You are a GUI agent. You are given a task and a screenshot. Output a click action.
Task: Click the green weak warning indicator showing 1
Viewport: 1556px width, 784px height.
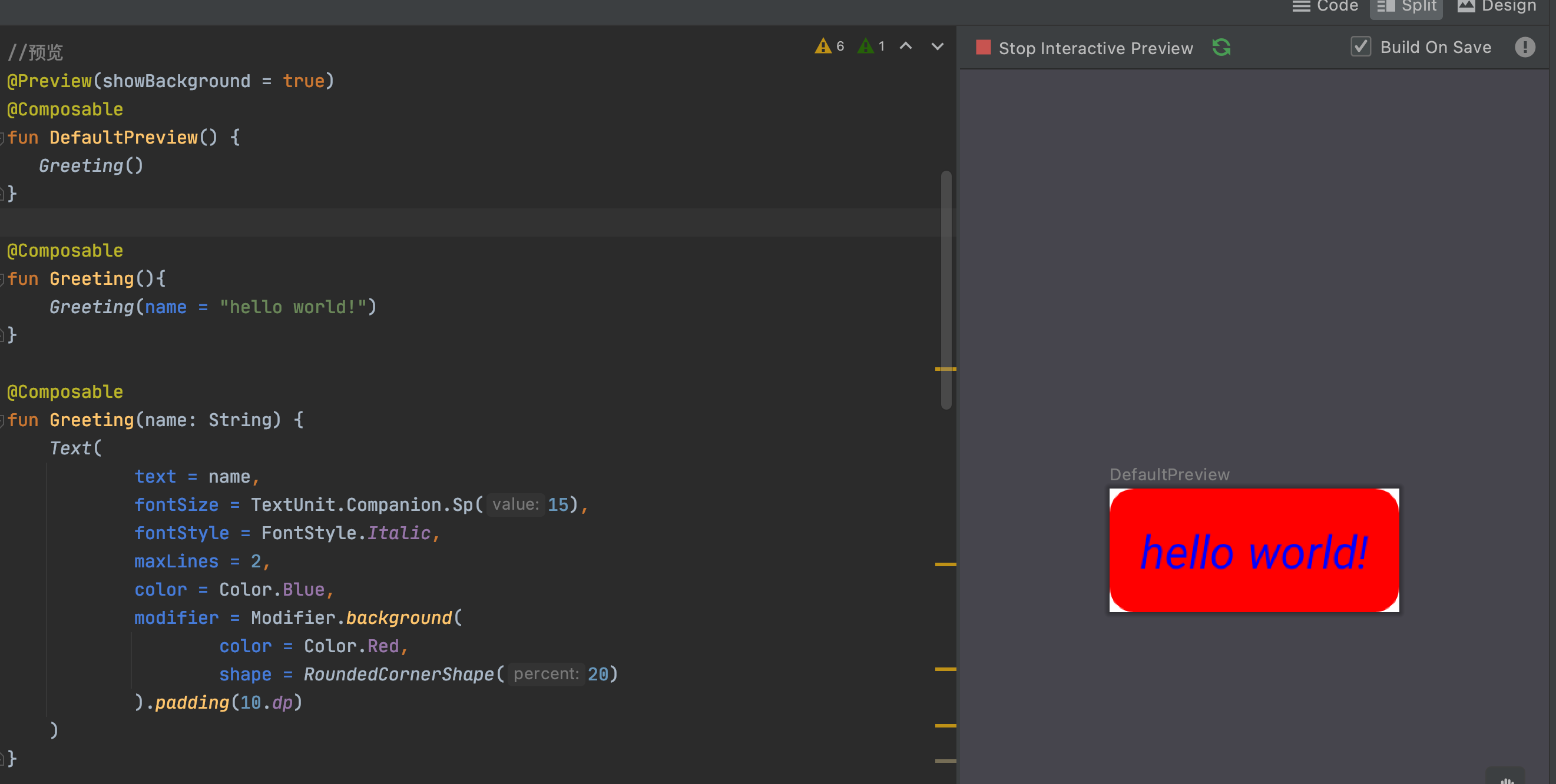871,46
